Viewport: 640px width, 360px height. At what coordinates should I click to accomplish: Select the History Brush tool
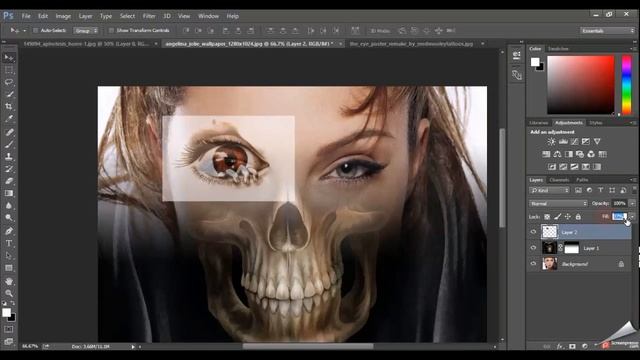pyautogui.click(x=9, y=169)
